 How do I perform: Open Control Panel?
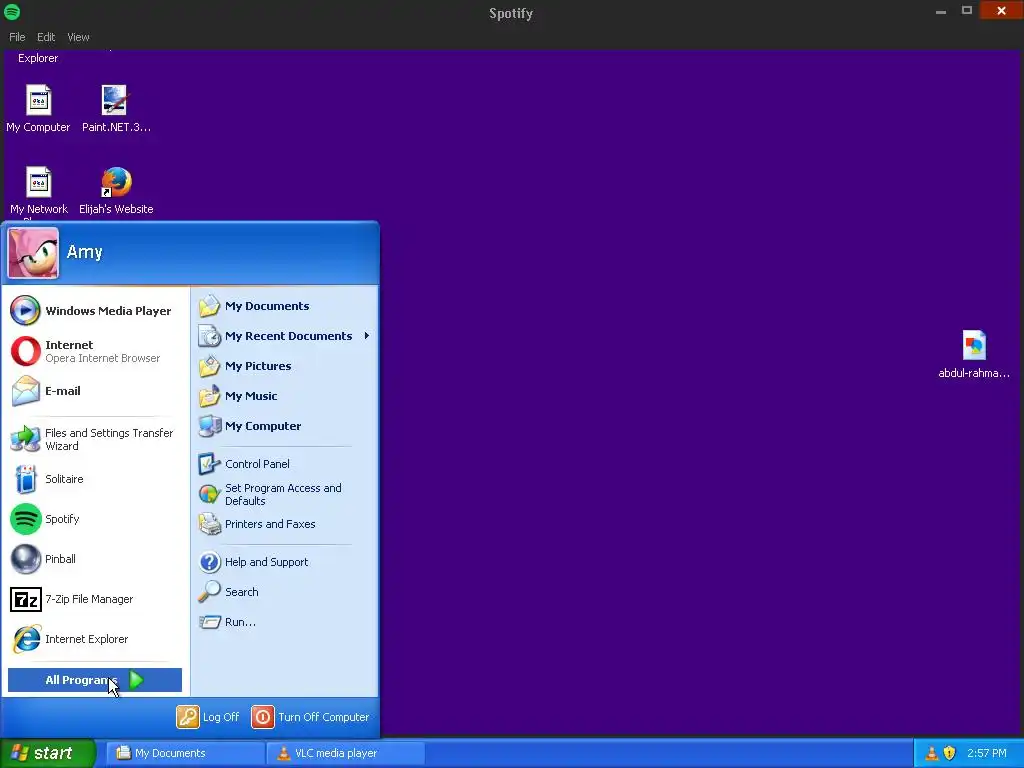285,464
